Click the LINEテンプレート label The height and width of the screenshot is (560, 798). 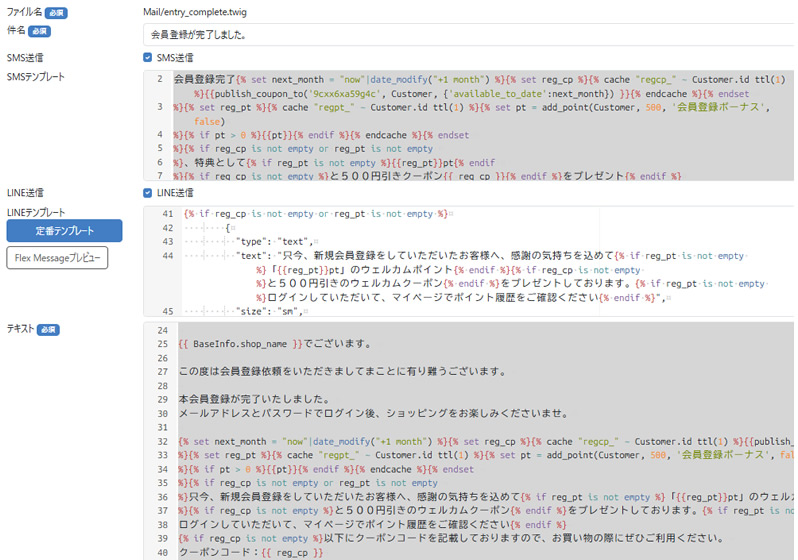36,212
